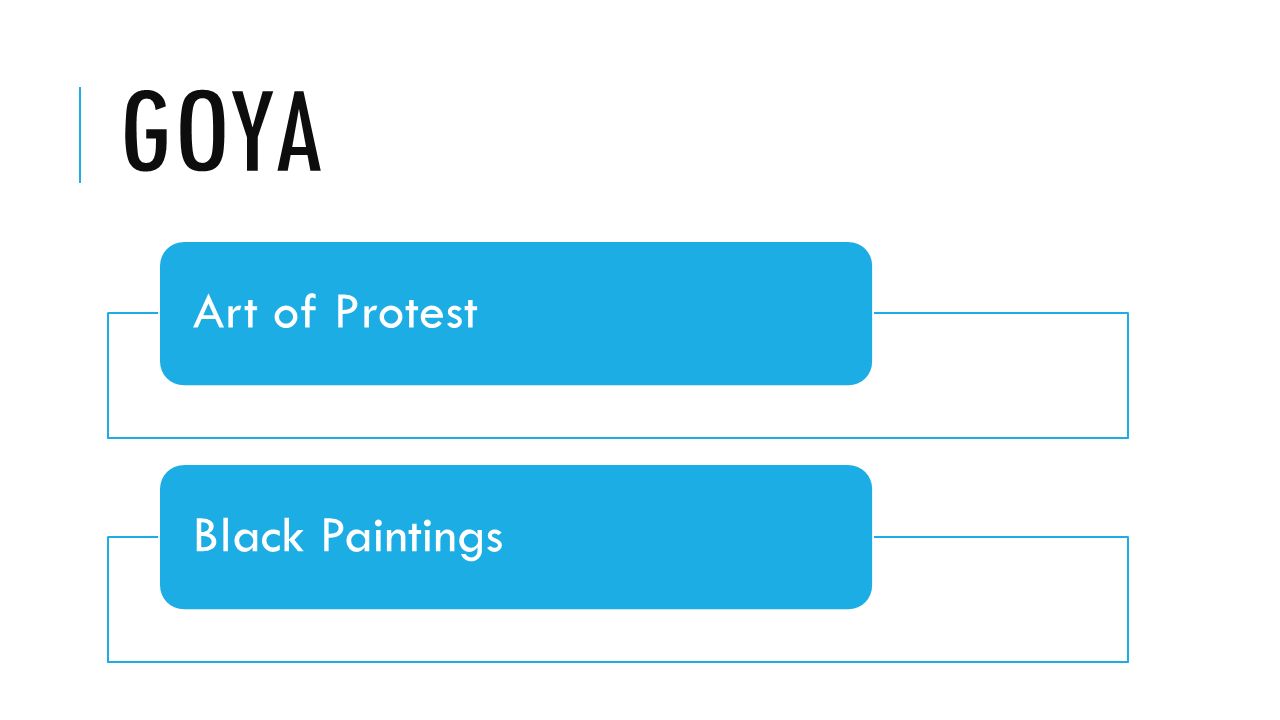1280x720 pixels.
Task: Select the blue vertical accent line beside the title
Action: tap(80, 135)
